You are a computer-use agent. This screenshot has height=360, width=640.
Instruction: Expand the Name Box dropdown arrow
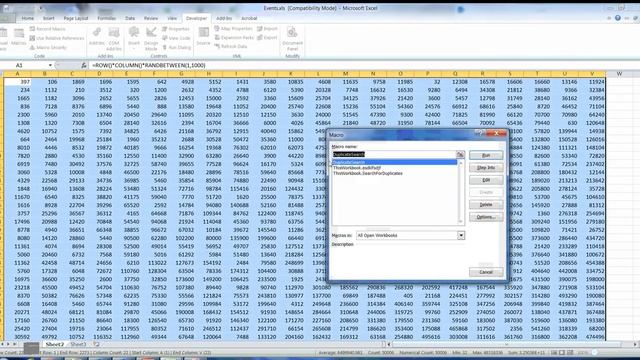tap(50, 65)
